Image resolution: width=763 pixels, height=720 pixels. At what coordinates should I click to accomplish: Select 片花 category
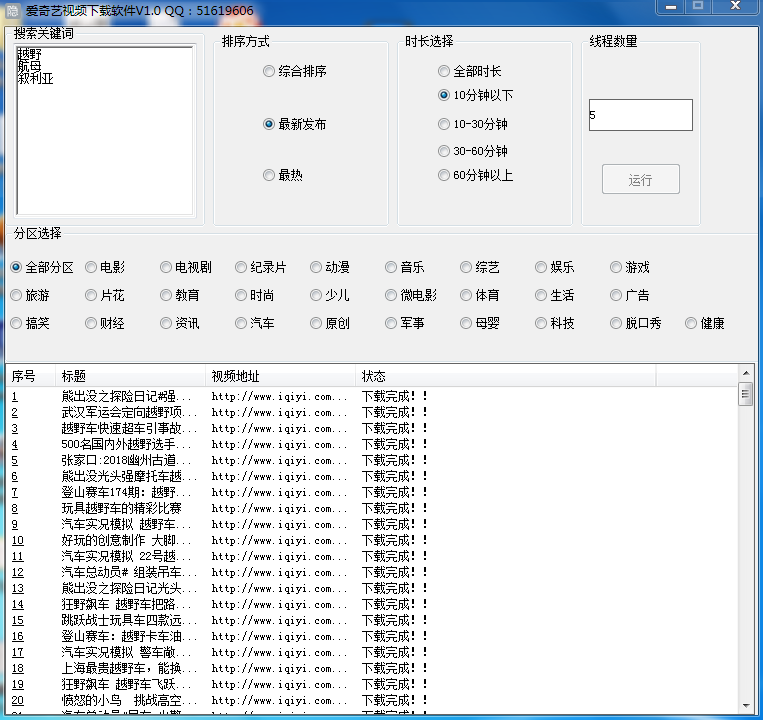click(105, 295)
